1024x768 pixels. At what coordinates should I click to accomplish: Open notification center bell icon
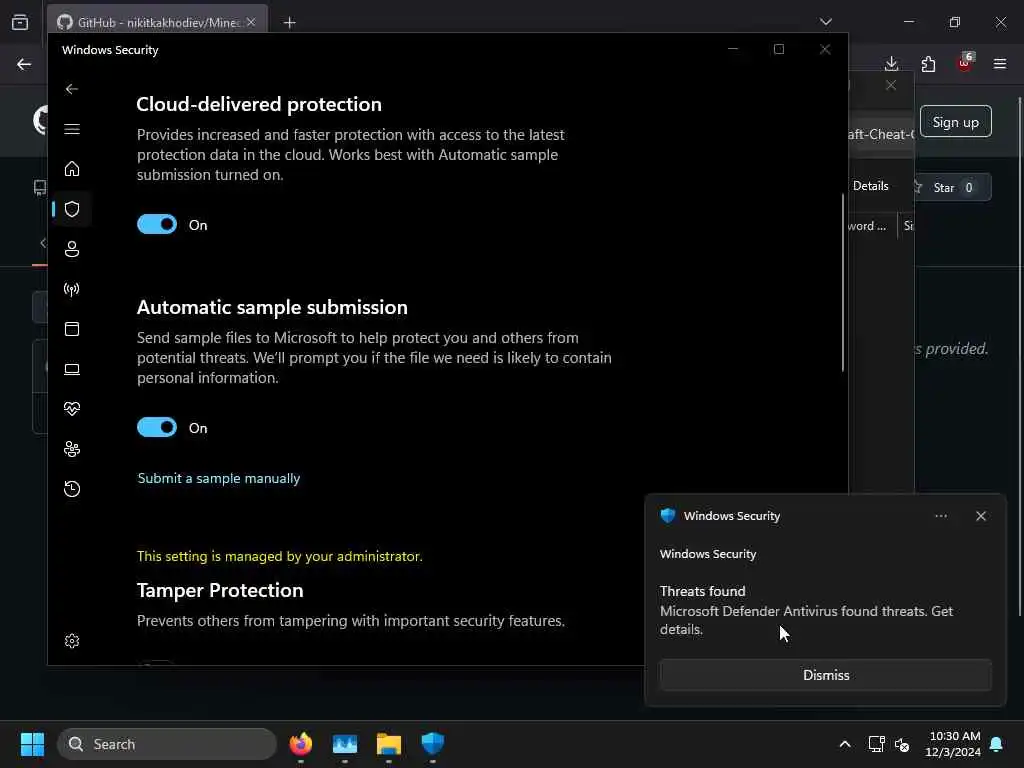[997, 744]
